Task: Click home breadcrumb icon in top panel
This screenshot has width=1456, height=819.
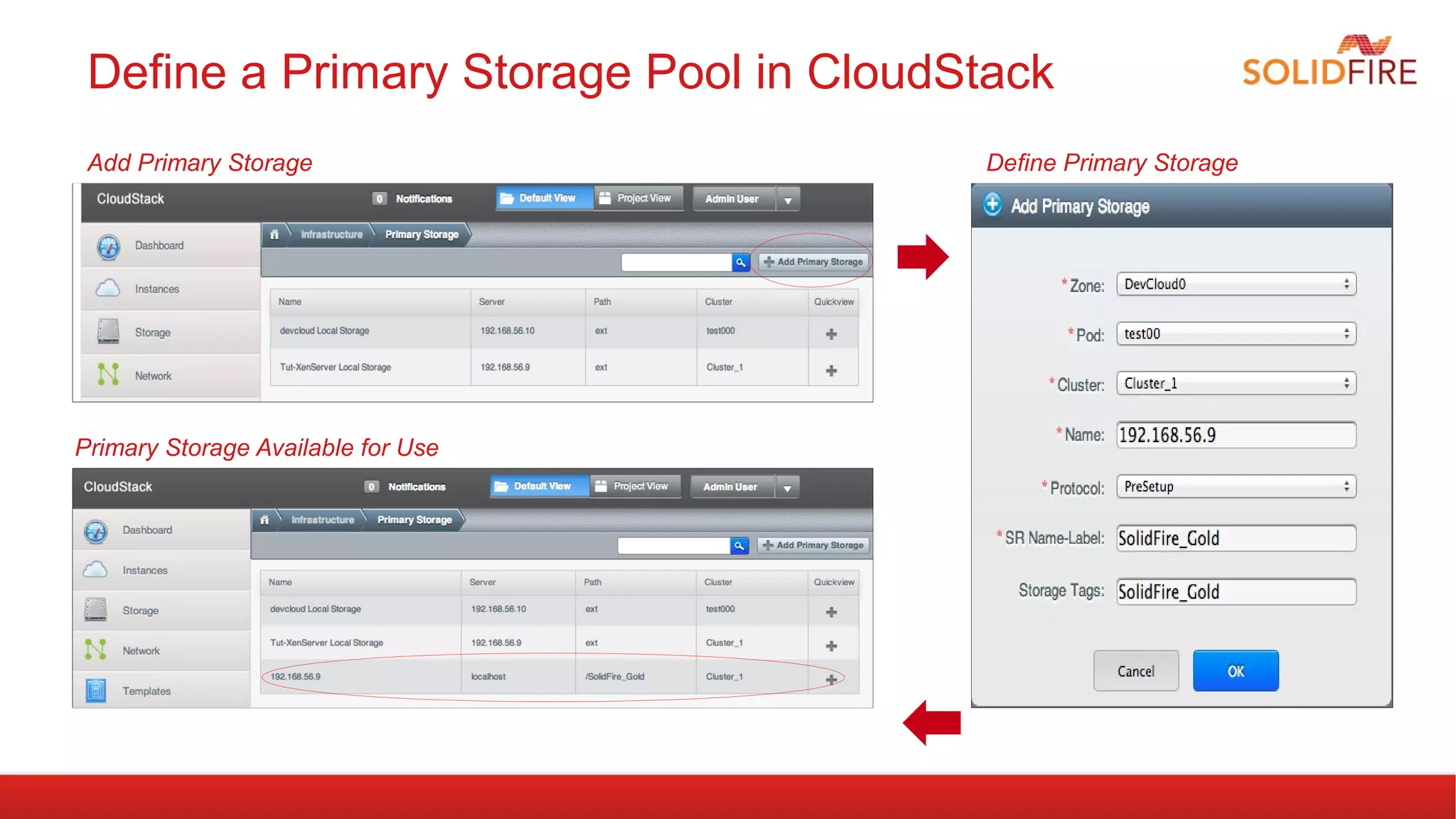Action: (x=274, y=234)
